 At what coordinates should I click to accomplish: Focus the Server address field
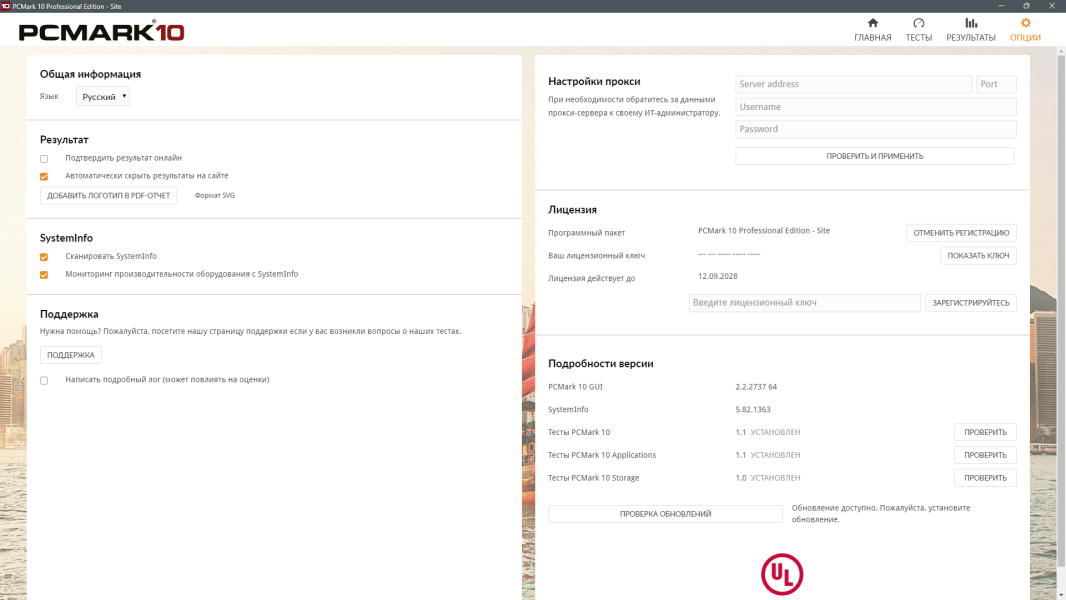click(853, 84)
